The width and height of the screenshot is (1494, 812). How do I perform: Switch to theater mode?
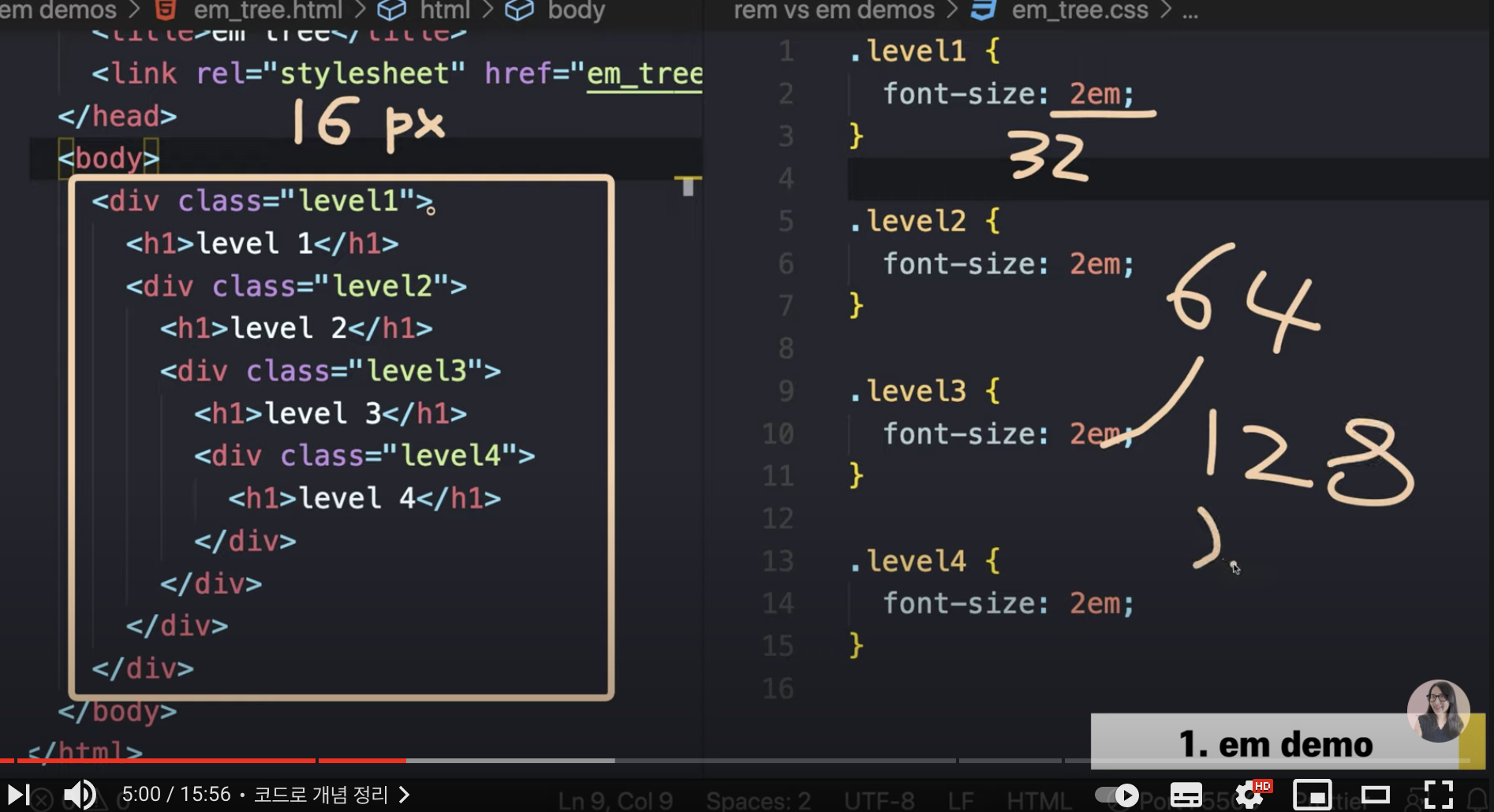click(x=1376, y=795)
